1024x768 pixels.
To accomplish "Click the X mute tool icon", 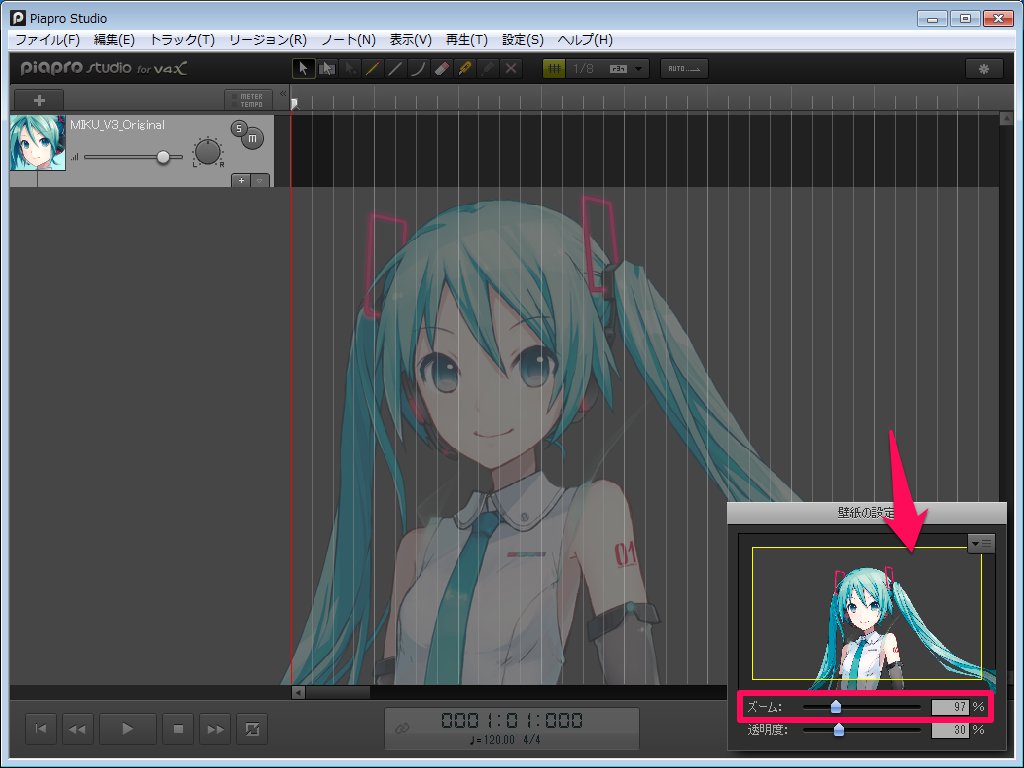I will coord(511,69).
